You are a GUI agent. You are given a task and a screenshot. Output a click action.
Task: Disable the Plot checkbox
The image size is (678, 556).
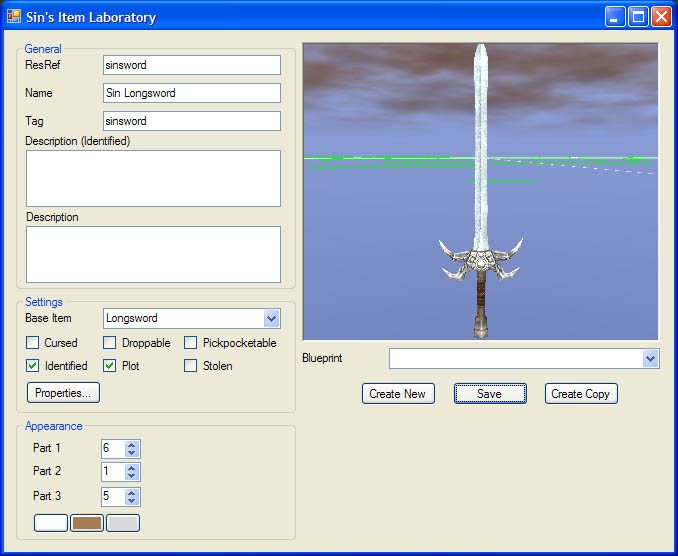[x=110, y=366]
